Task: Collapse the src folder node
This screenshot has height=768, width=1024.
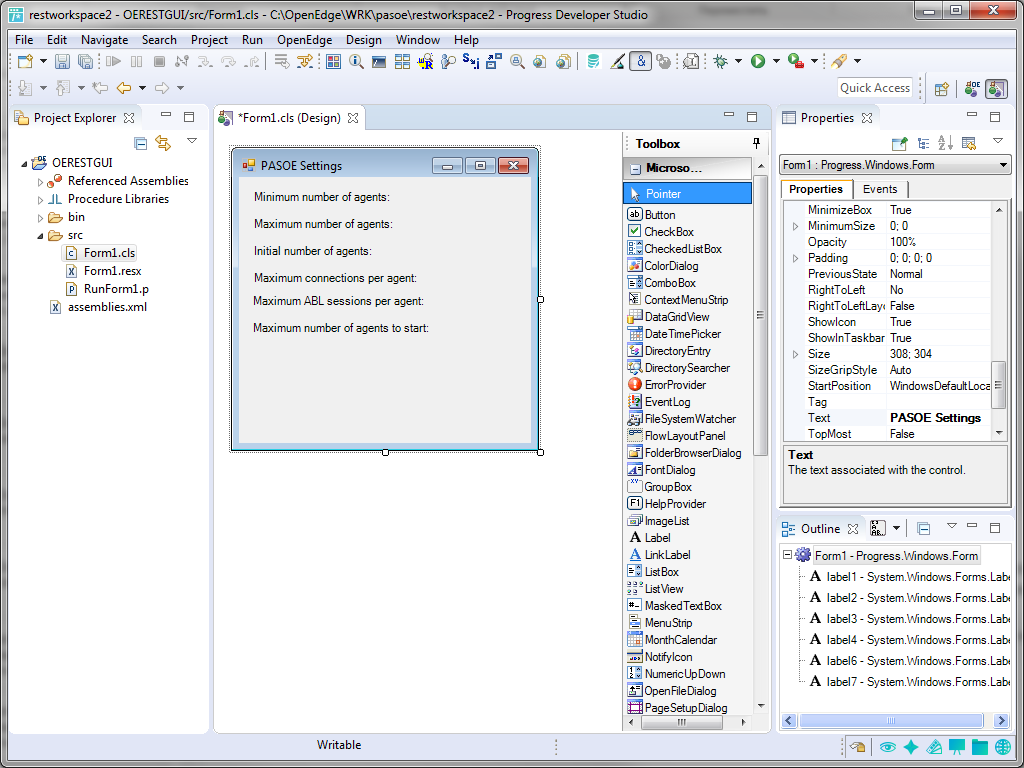Action: coord(40,236)
